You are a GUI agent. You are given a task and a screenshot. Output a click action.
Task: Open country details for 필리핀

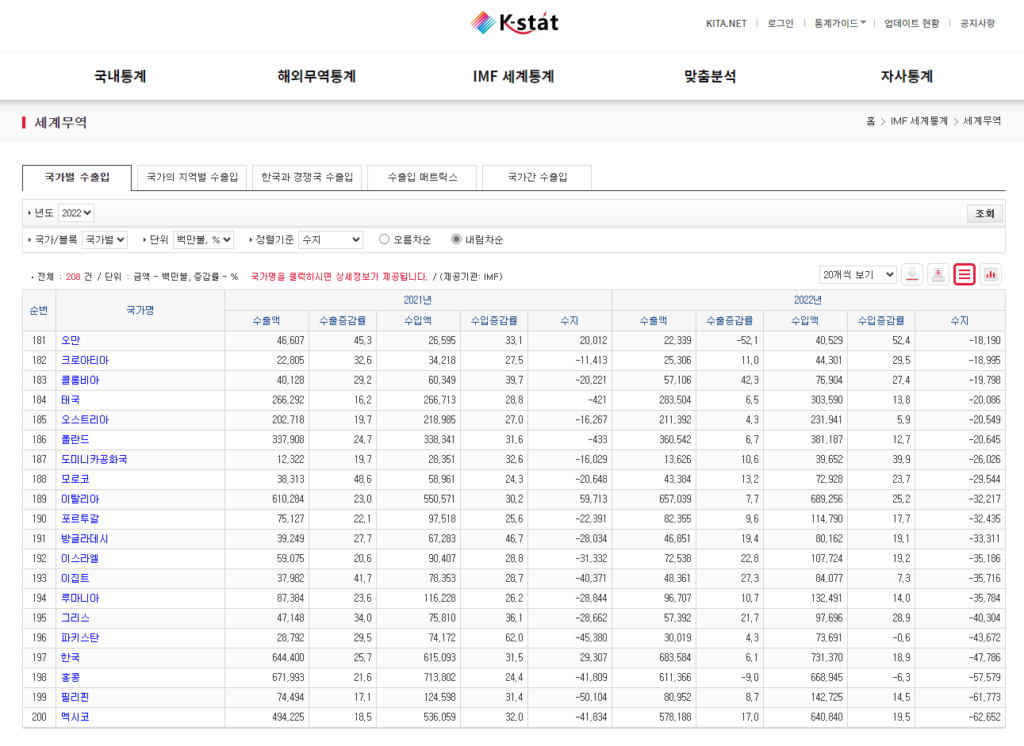(75, 697)
